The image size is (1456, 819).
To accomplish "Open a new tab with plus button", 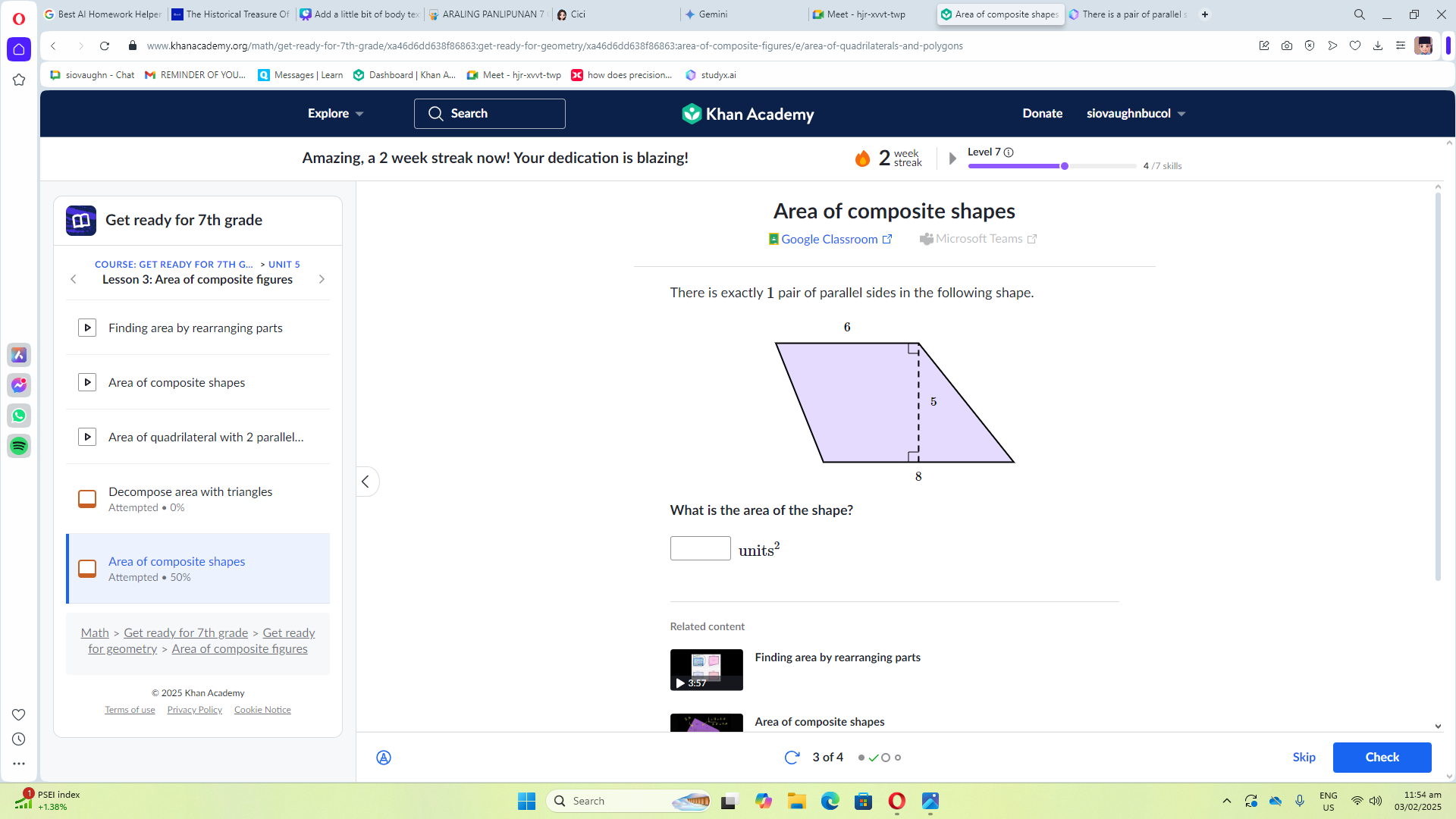I will (1205, 14).
